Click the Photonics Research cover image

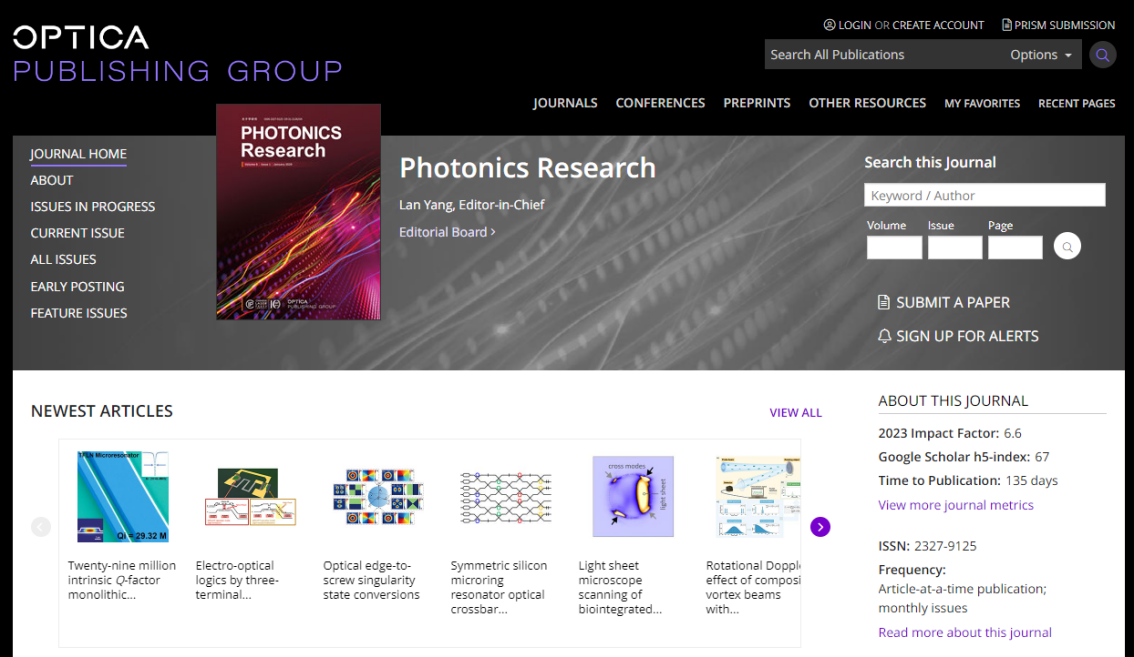[298, 212]
